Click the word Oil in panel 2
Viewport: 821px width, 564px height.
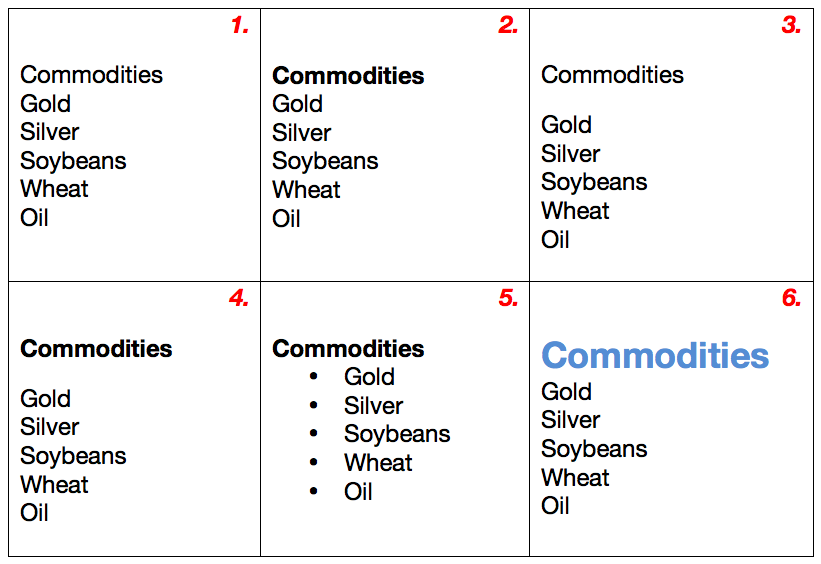pos(286,218)
